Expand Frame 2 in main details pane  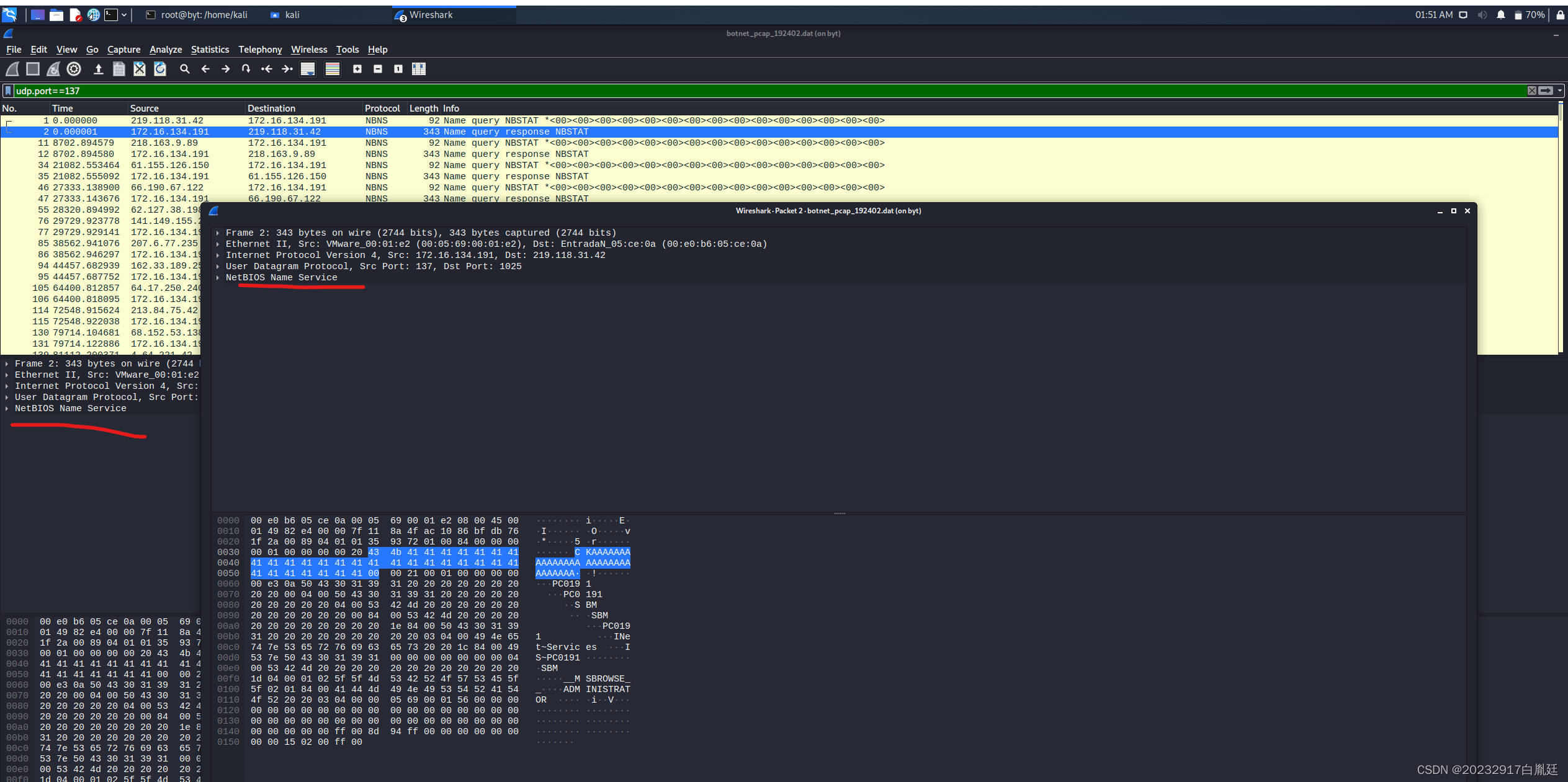(x=7, y=364)
